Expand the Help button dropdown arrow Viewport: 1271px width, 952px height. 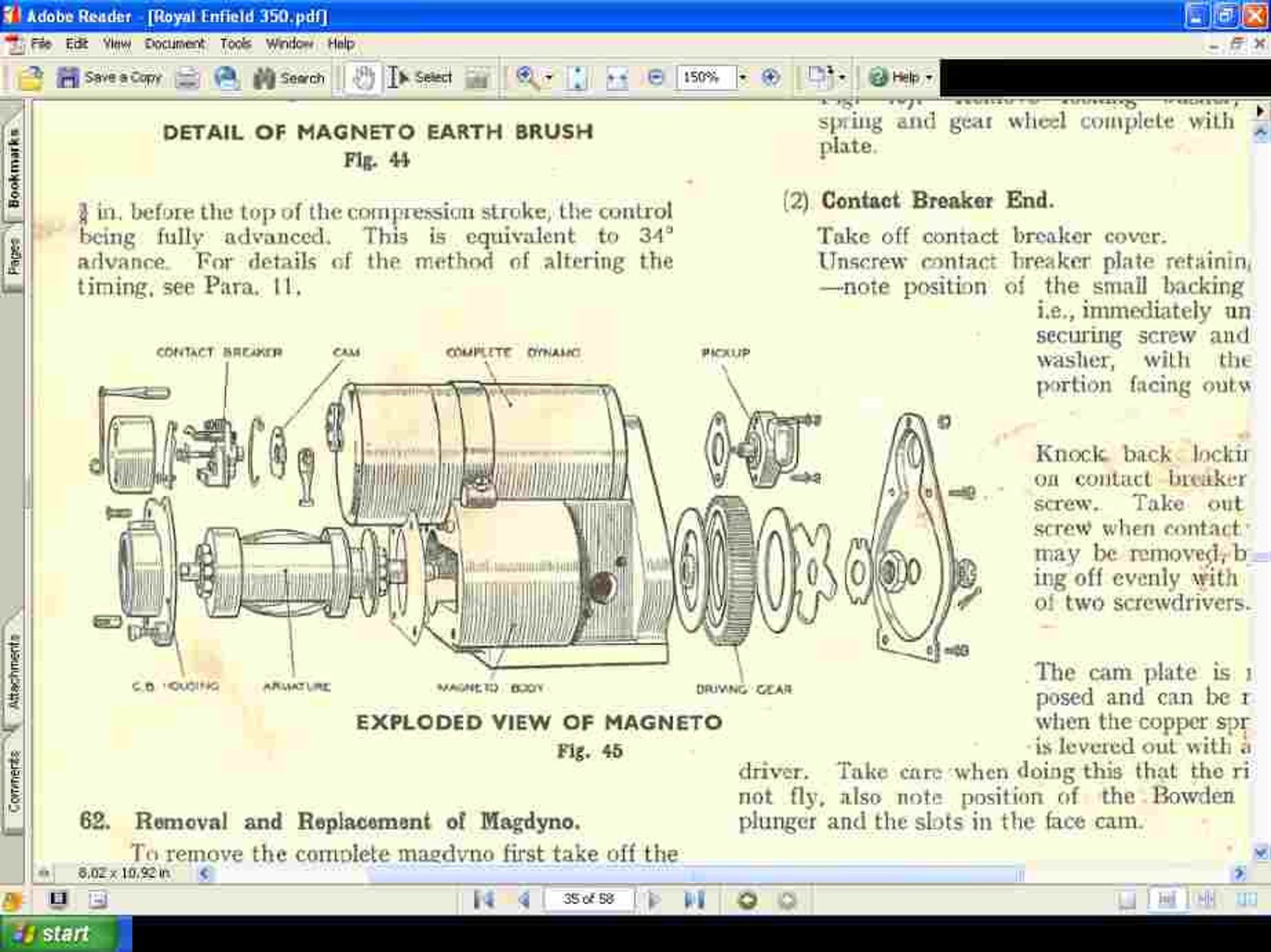pyautogui.click(x=929, y=78)
